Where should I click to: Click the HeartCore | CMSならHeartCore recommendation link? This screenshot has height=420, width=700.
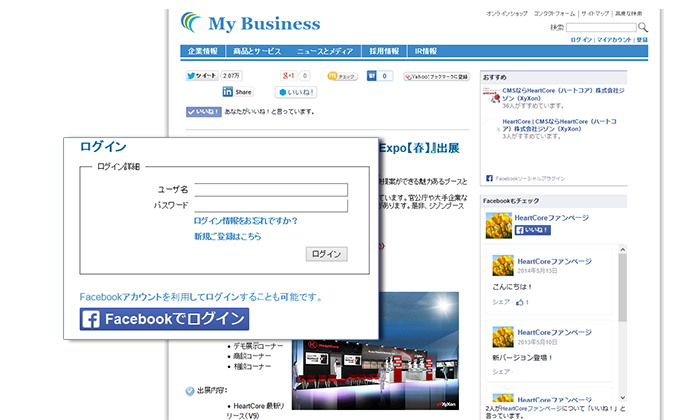560,125
